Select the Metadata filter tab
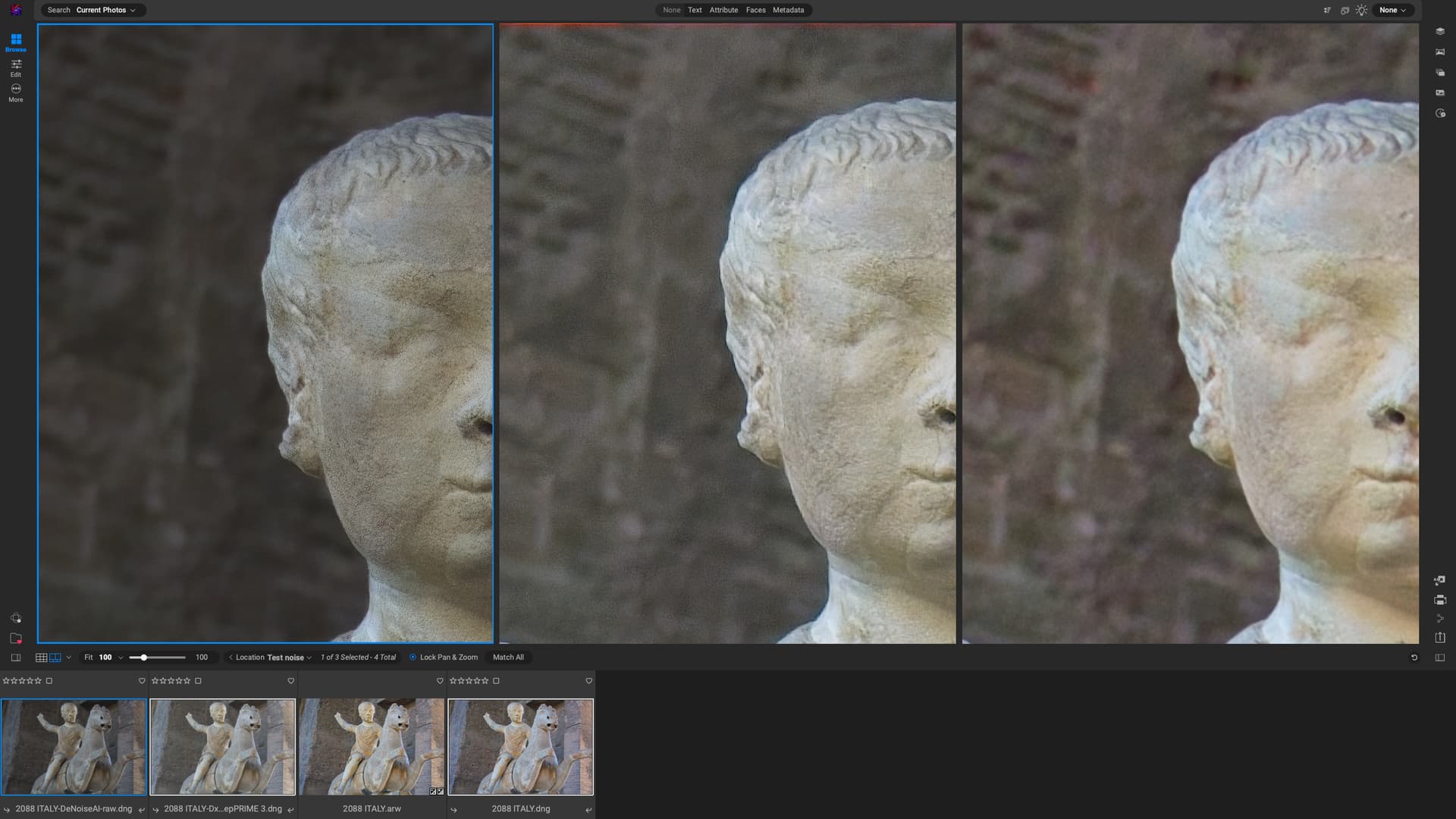 click(x=788, y=11)
